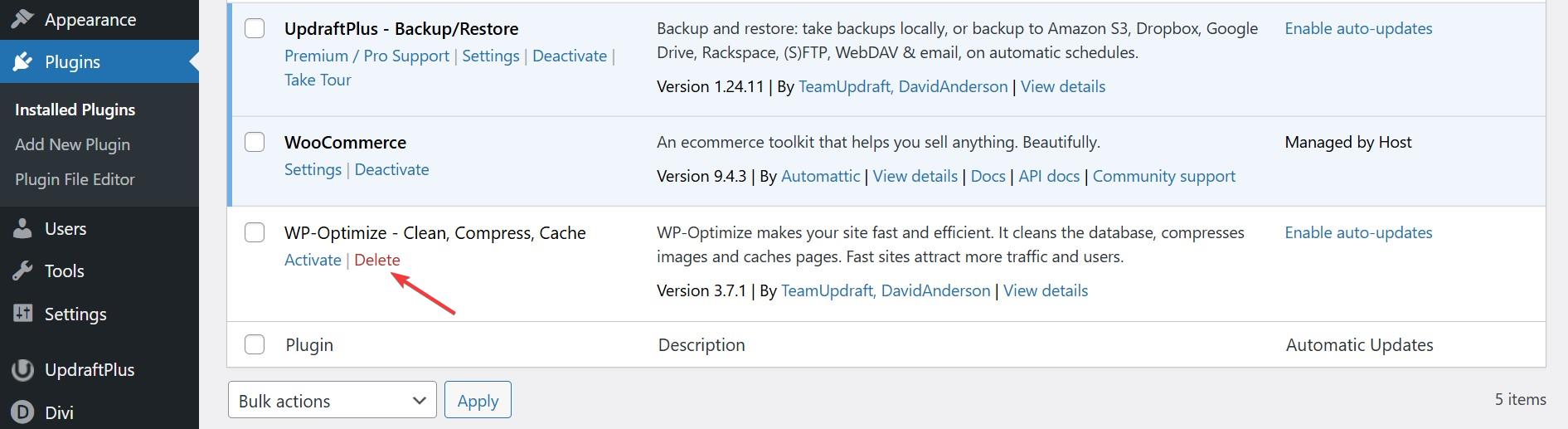Enable auto-updates for UpdraftPlus
The image size is (1568, 429).
tap(1358, 28)
